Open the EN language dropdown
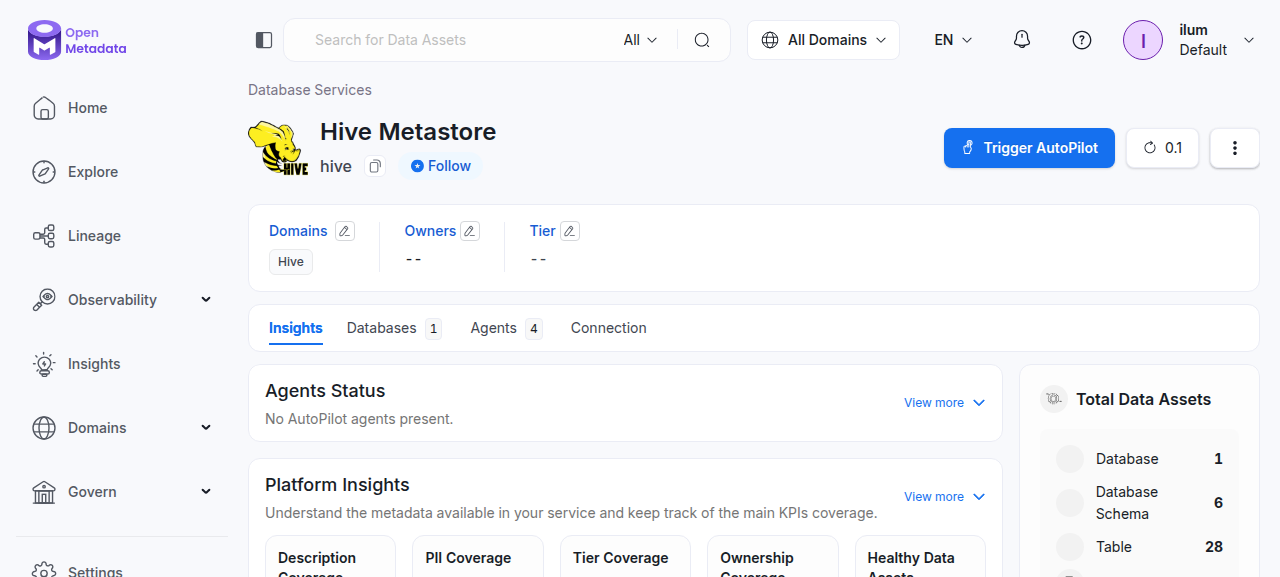 953,40
